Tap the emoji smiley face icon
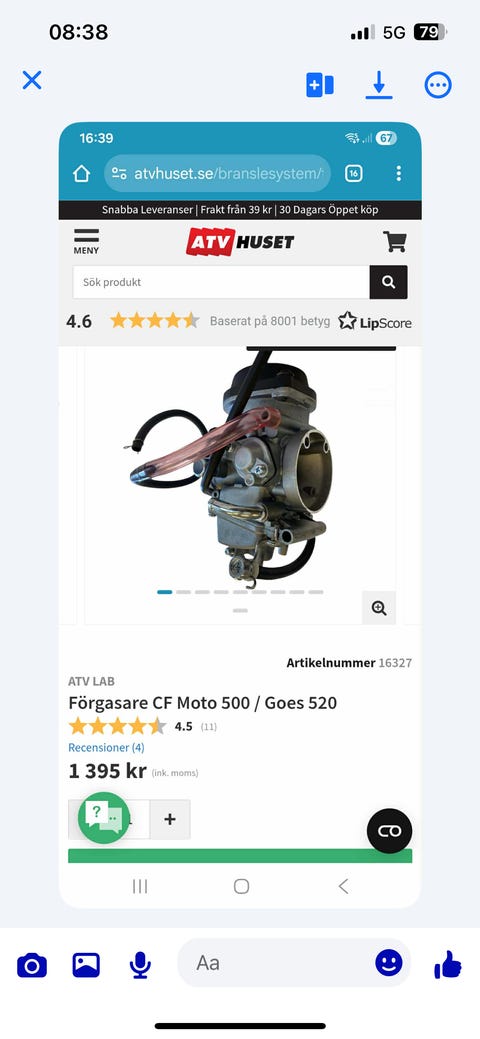 [x=389, y=962]
